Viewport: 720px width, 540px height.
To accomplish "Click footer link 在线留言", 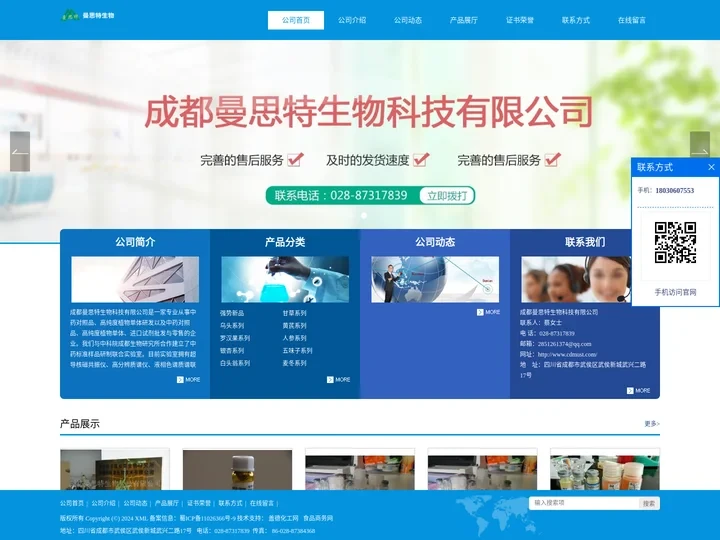I will tap(262, 503).
